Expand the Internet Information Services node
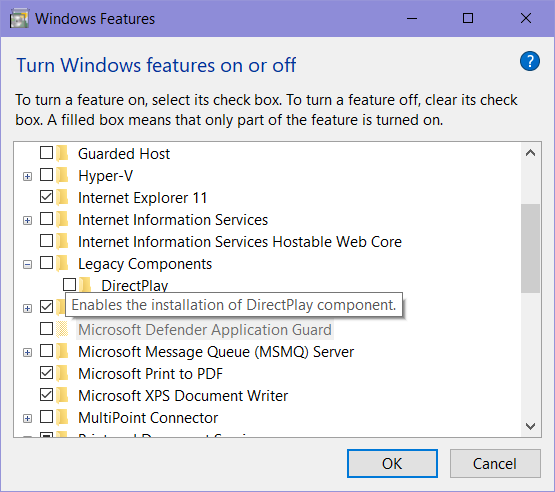Screen dimensions: 555x492 pyautogui.click(x=27, y=221)
